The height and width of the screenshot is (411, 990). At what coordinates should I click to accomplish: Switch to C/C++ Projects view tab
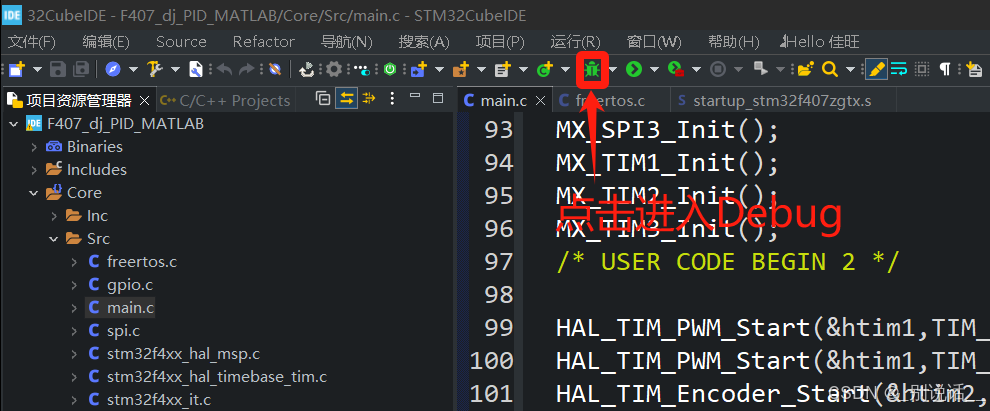[225, 100]
